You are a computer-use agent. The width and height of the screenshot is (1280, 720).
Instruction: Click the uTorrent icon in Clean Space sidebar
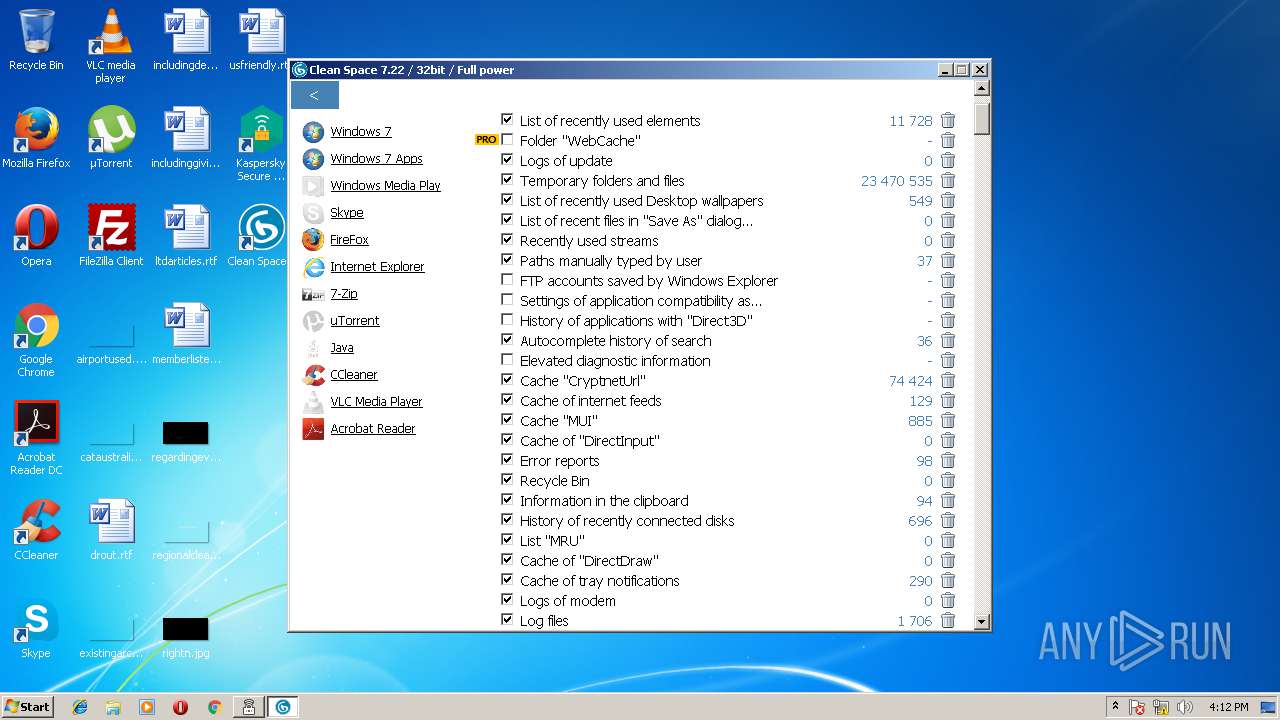pos(313,321)
